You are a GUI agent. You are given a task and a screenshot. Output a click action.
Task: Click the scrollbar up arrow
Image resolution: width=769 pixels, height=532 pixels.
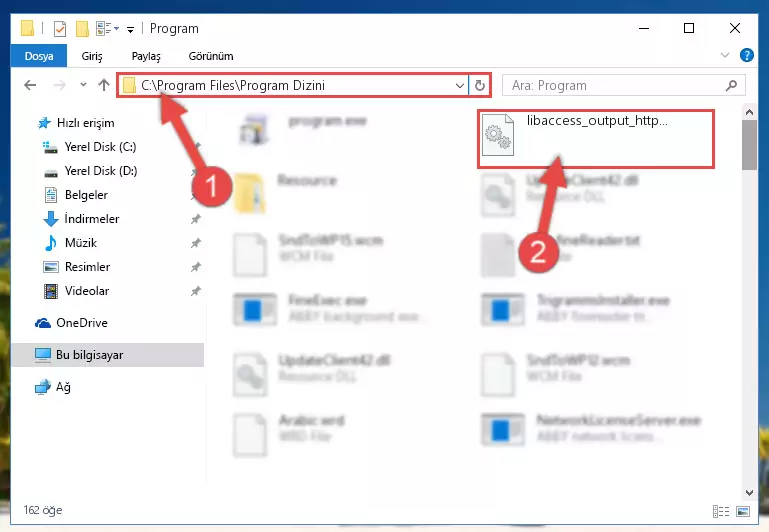coord(749,113)
